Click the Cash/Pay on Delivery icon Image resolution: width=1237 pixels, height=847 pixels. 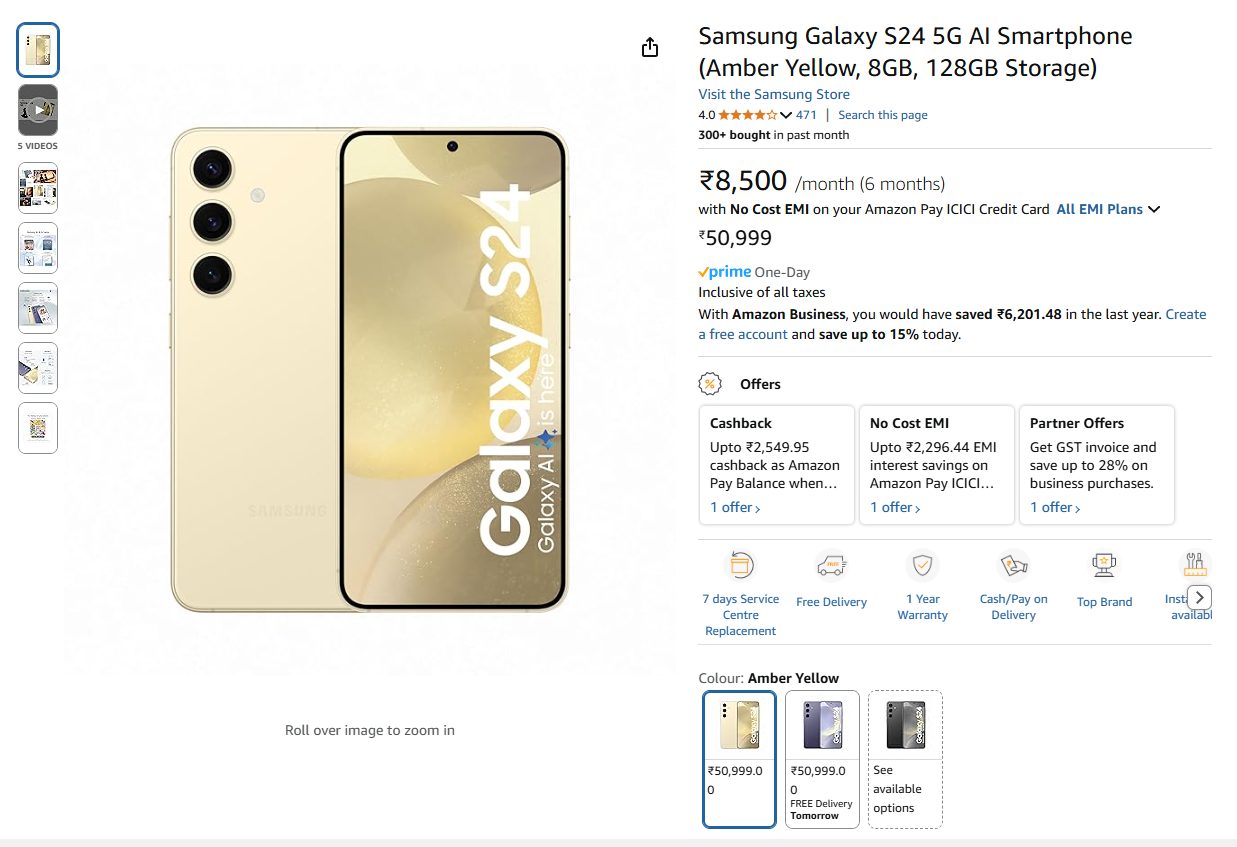(1013, 564)
